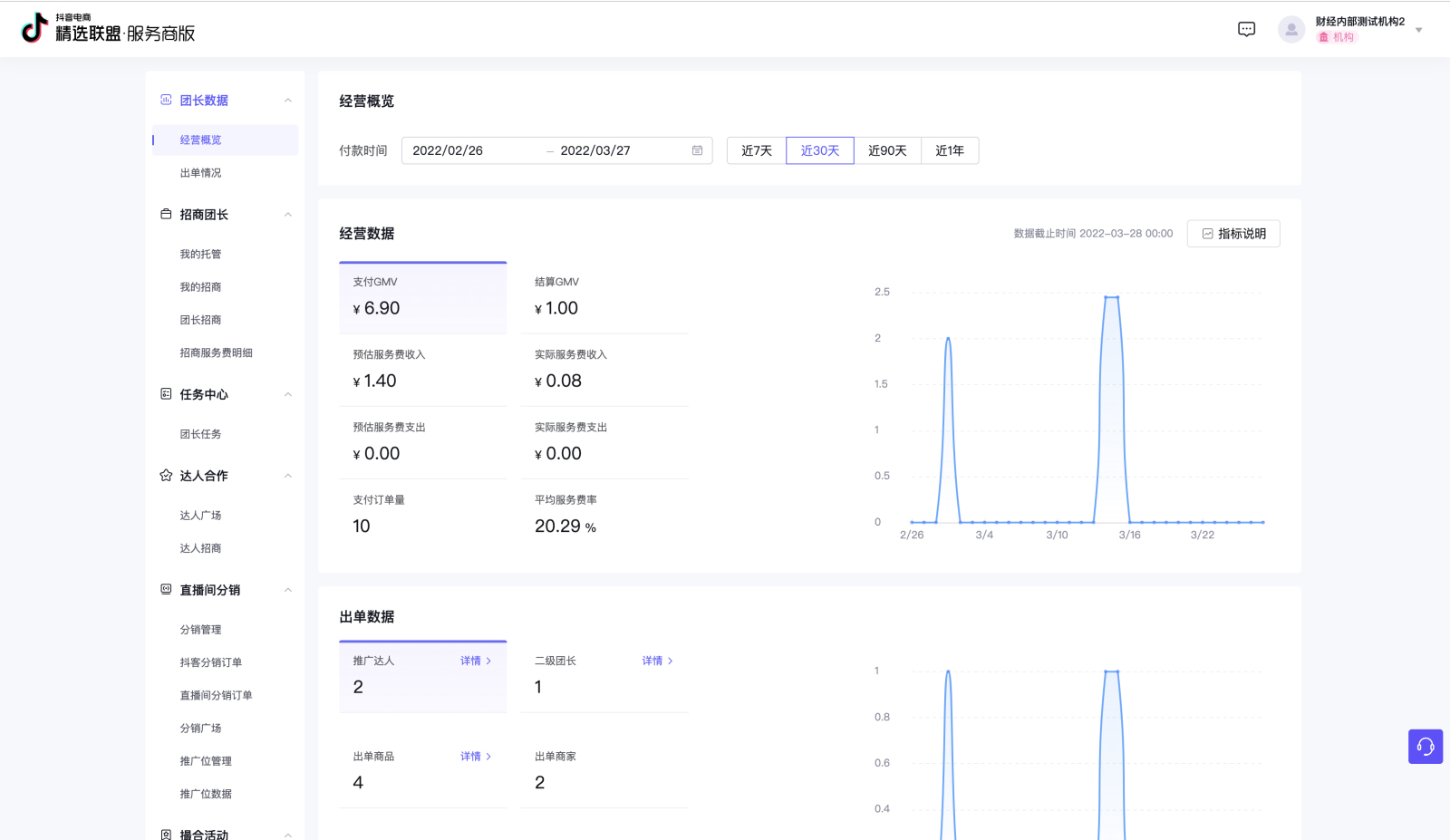This screenshot has height=840, width=1450.
Task: Collapse the 任务中心 menu group
Action: [x=288, y=394]
